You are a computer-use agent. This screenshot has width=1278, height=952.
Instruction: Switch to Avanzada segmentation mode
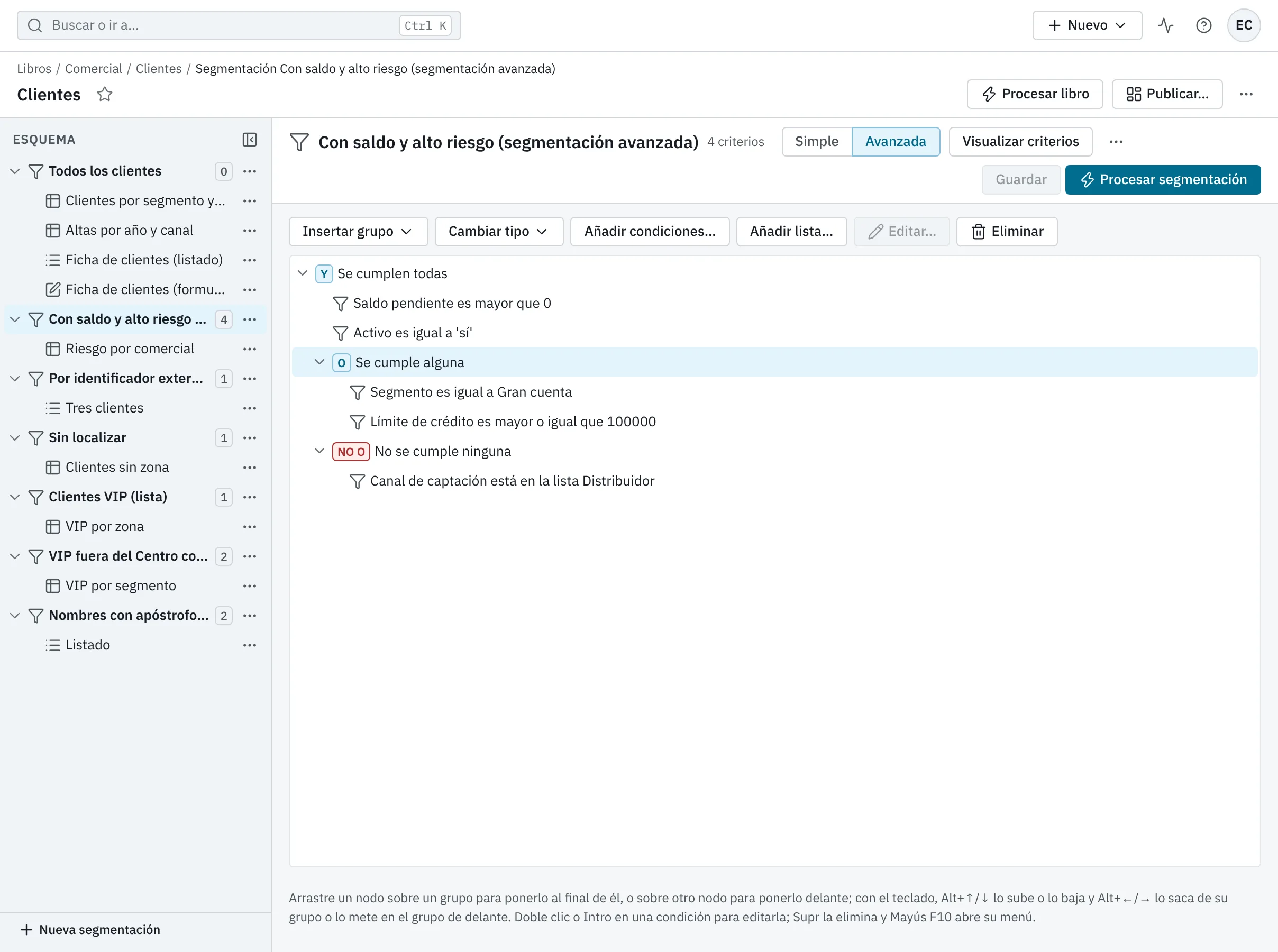pos(896,142)
